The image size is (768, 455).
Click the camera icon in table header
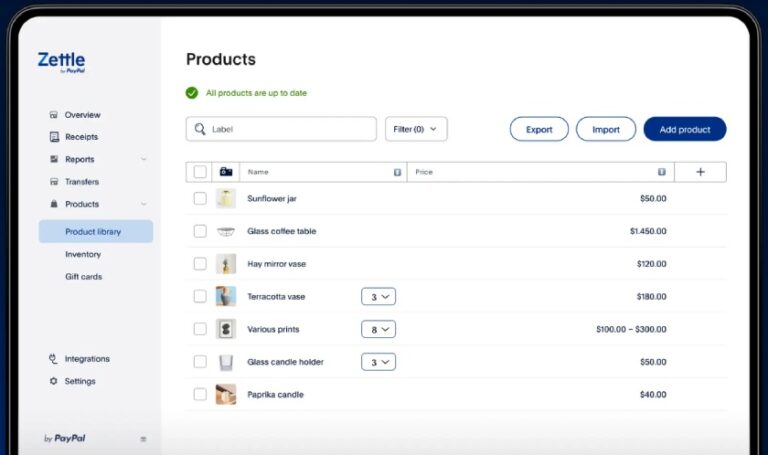pyautogui.click(x=226, y=172)
